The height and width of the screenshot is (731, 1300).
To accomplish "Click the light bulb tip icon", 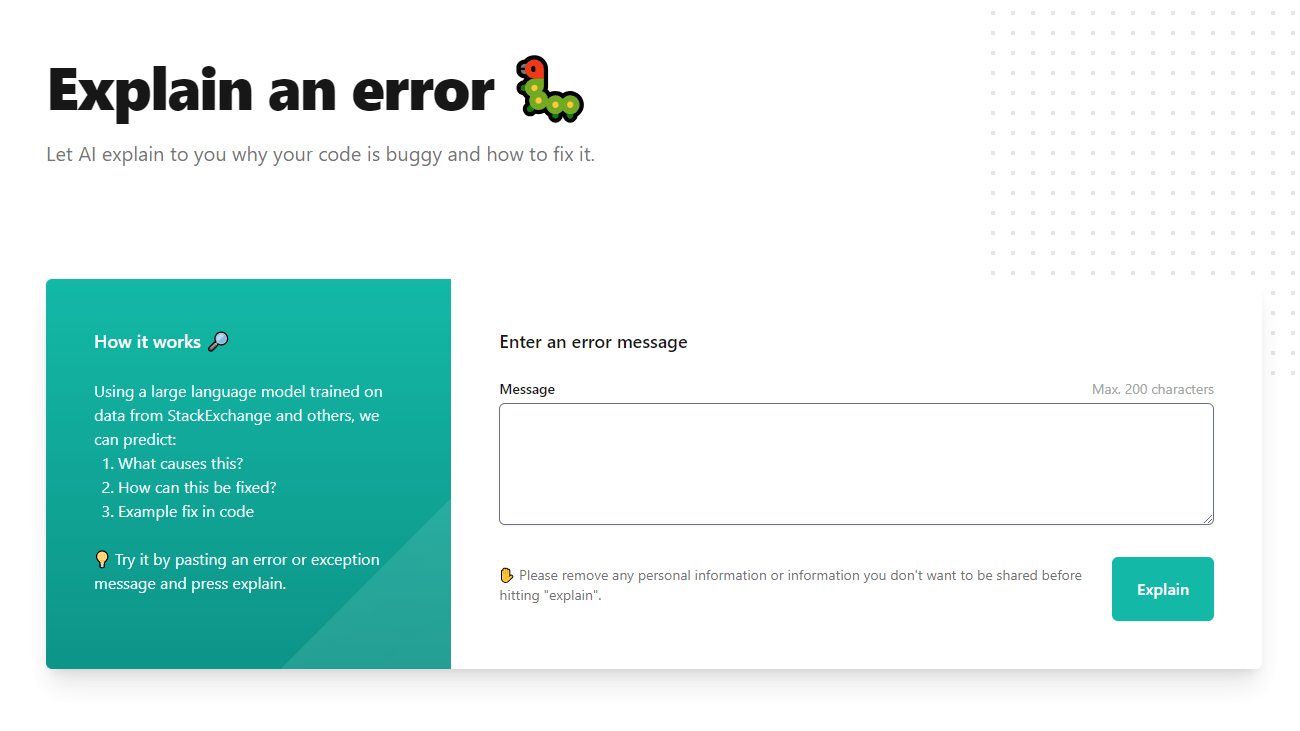I will [101, 559].
